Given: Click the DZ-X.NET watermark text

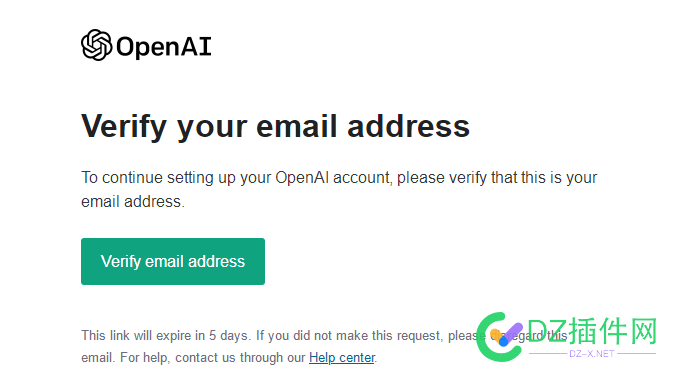Looking at the screenshot, I should coord(592,354).
